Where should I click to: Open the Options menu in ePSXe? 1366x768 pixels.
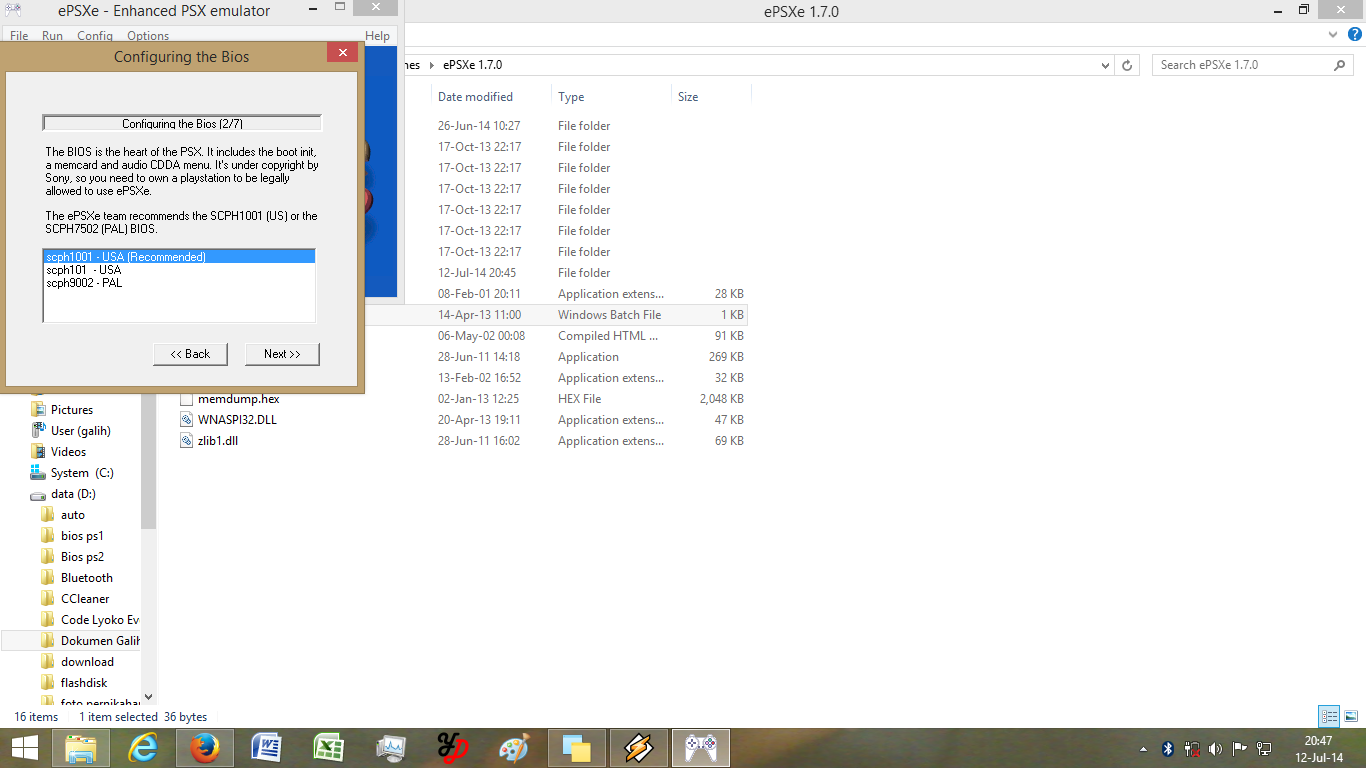click(148, 36)
